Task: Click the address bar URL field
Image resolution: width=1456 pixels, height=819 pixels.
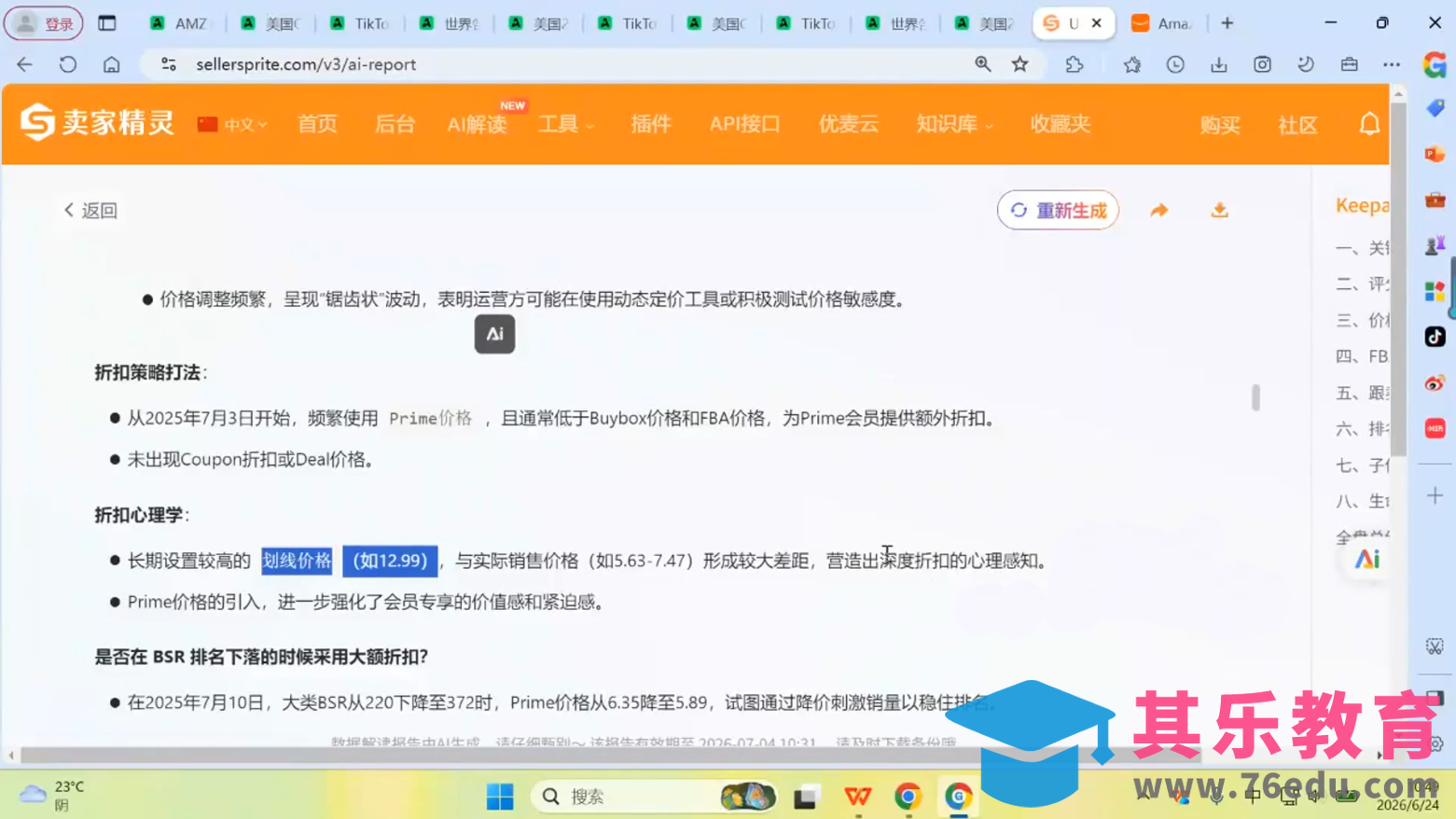Action: pyautogui.click(x=560, y=64)
